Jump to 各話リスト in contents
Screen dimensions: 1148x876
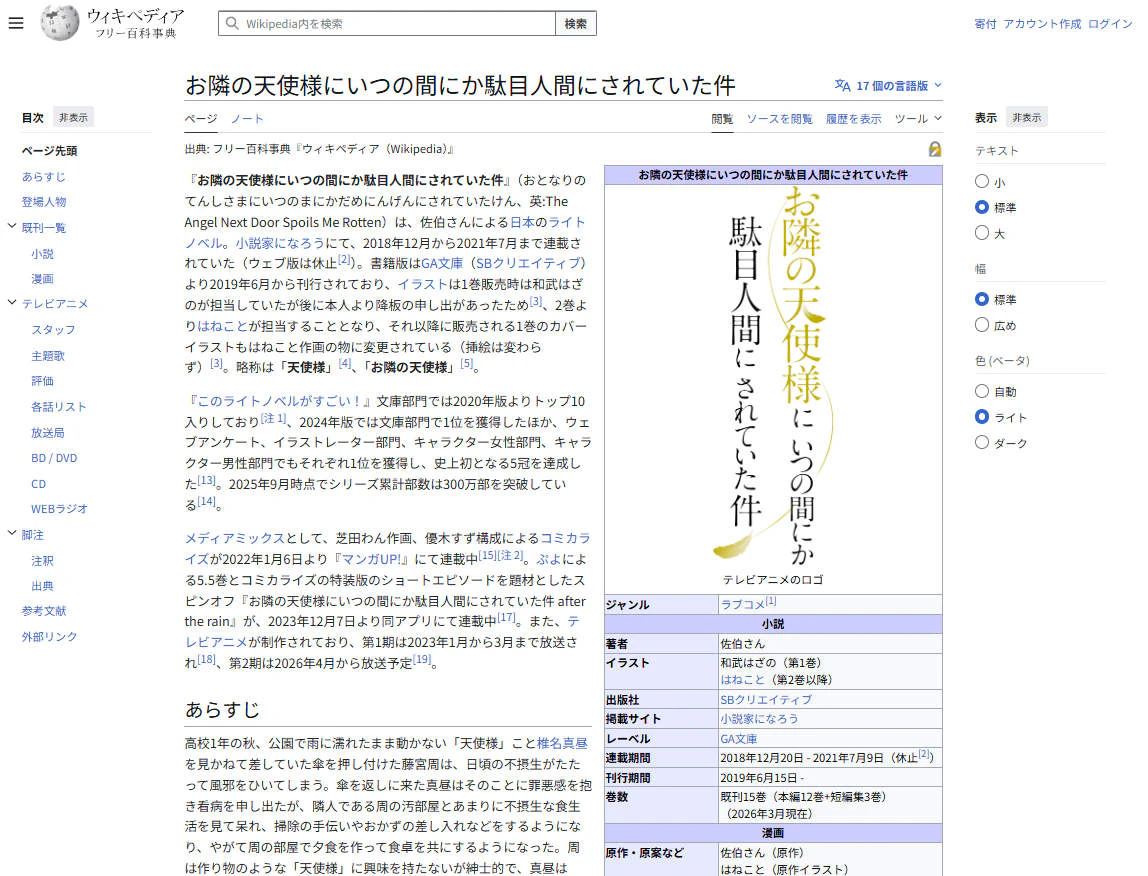pos(59,407)
